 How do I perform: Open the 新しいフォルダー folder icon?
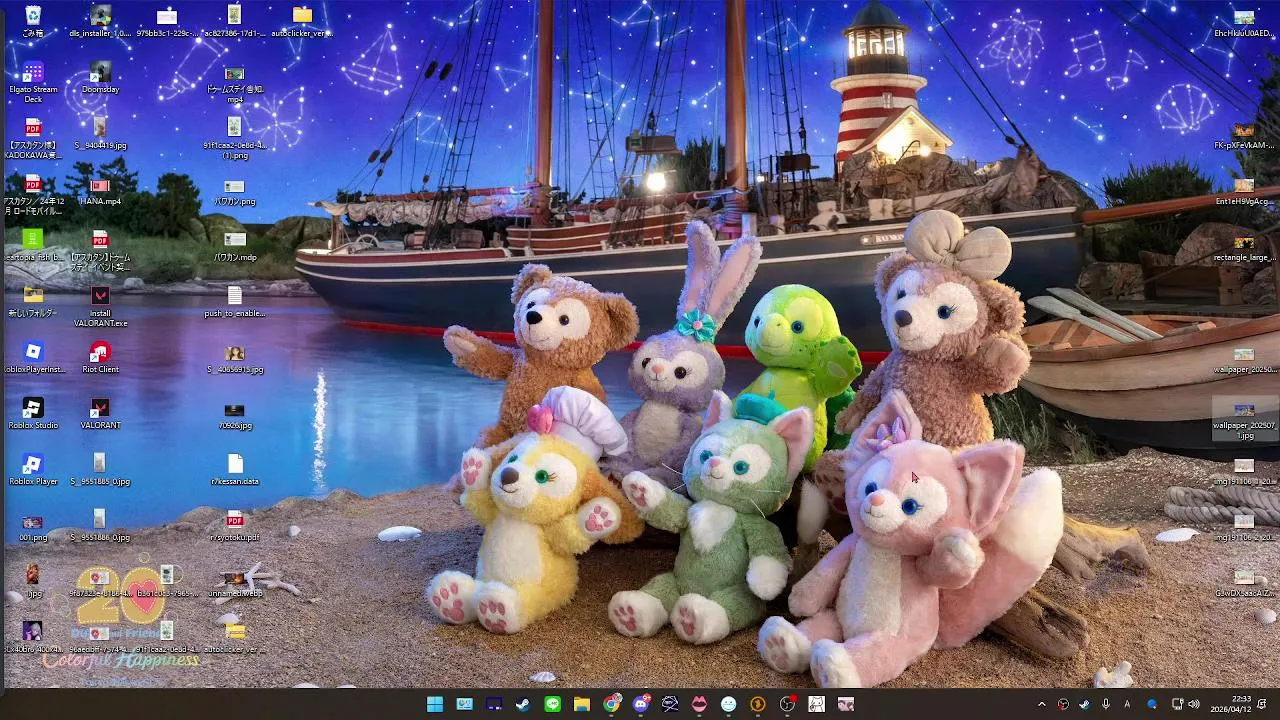(33, 302)
